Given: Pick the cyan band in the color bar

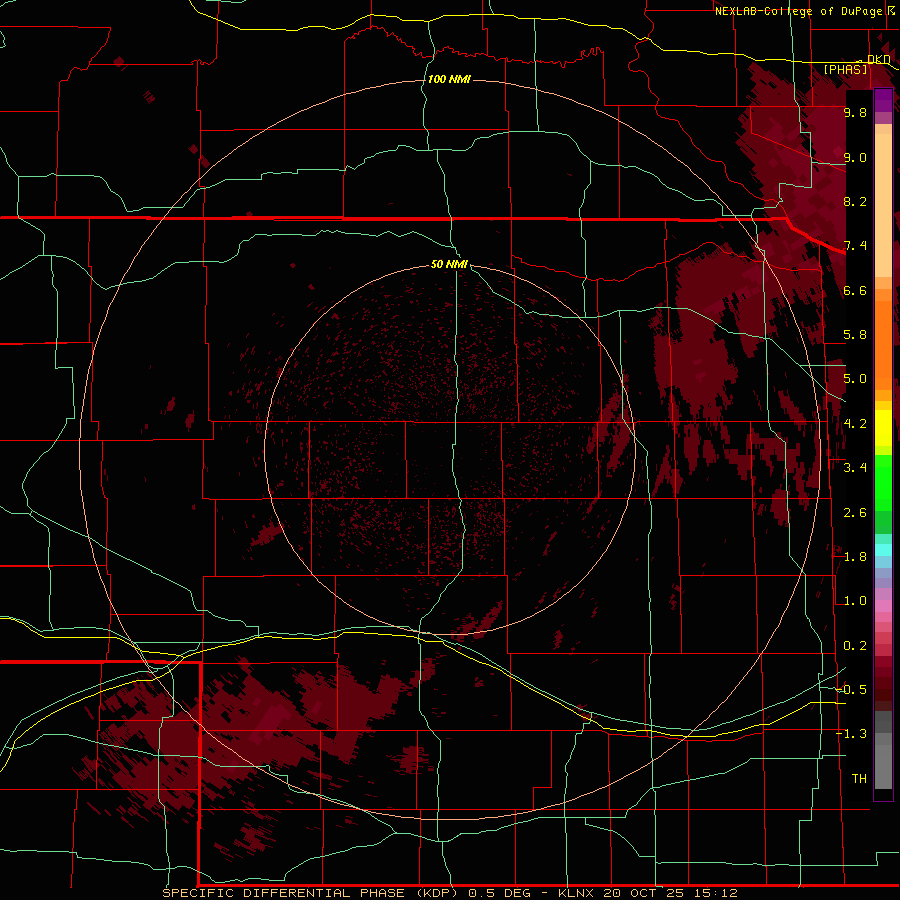Looking at the screenshot, I should pyautogui.click(x=883, y=550).
